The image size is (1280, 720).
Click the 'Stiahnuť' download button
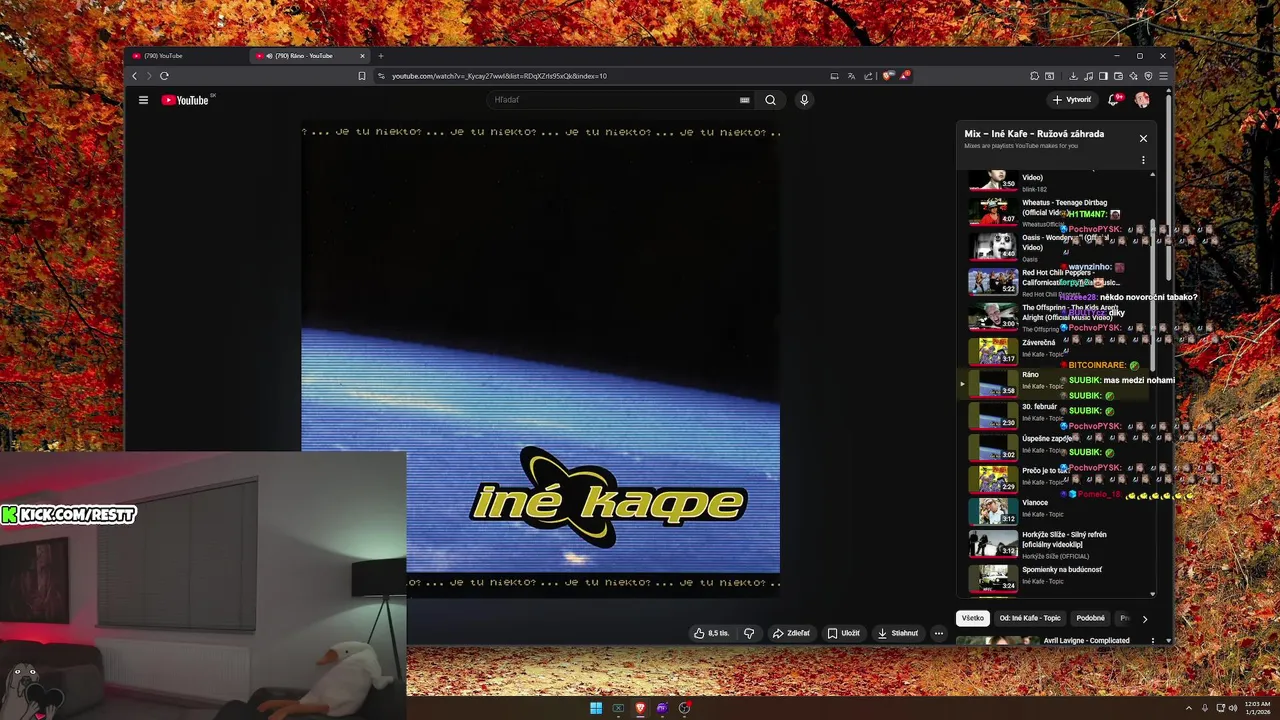click(x=897, y=633)
